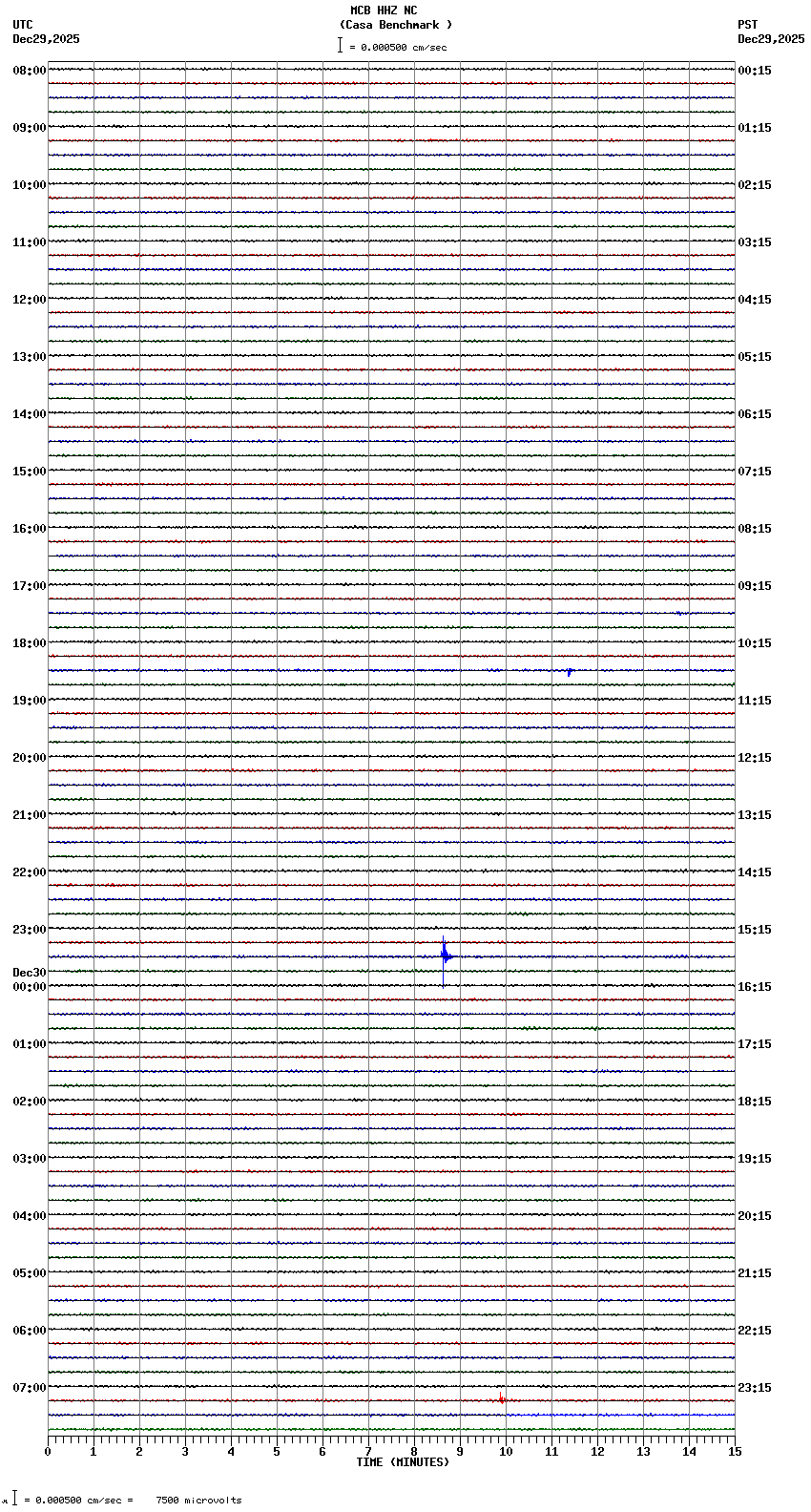Viewport: 811px width, 1512px height.
Task: Click the 09:15 PST row label
Action: point(755,586)
